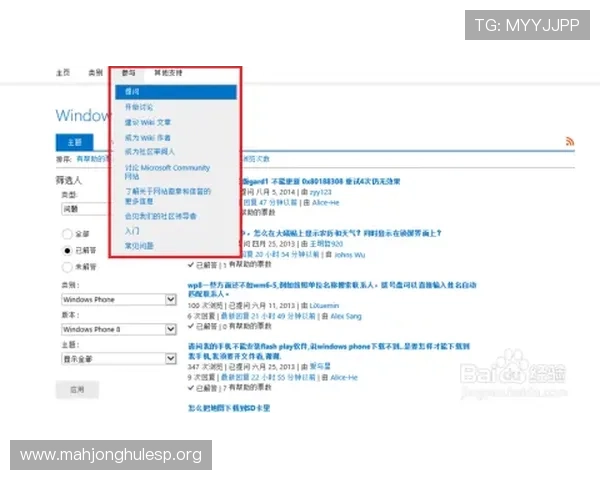Choose 提问 in the 参与 menu
The width and height of the screenshot is (600, 480).
tap(176, 92)
